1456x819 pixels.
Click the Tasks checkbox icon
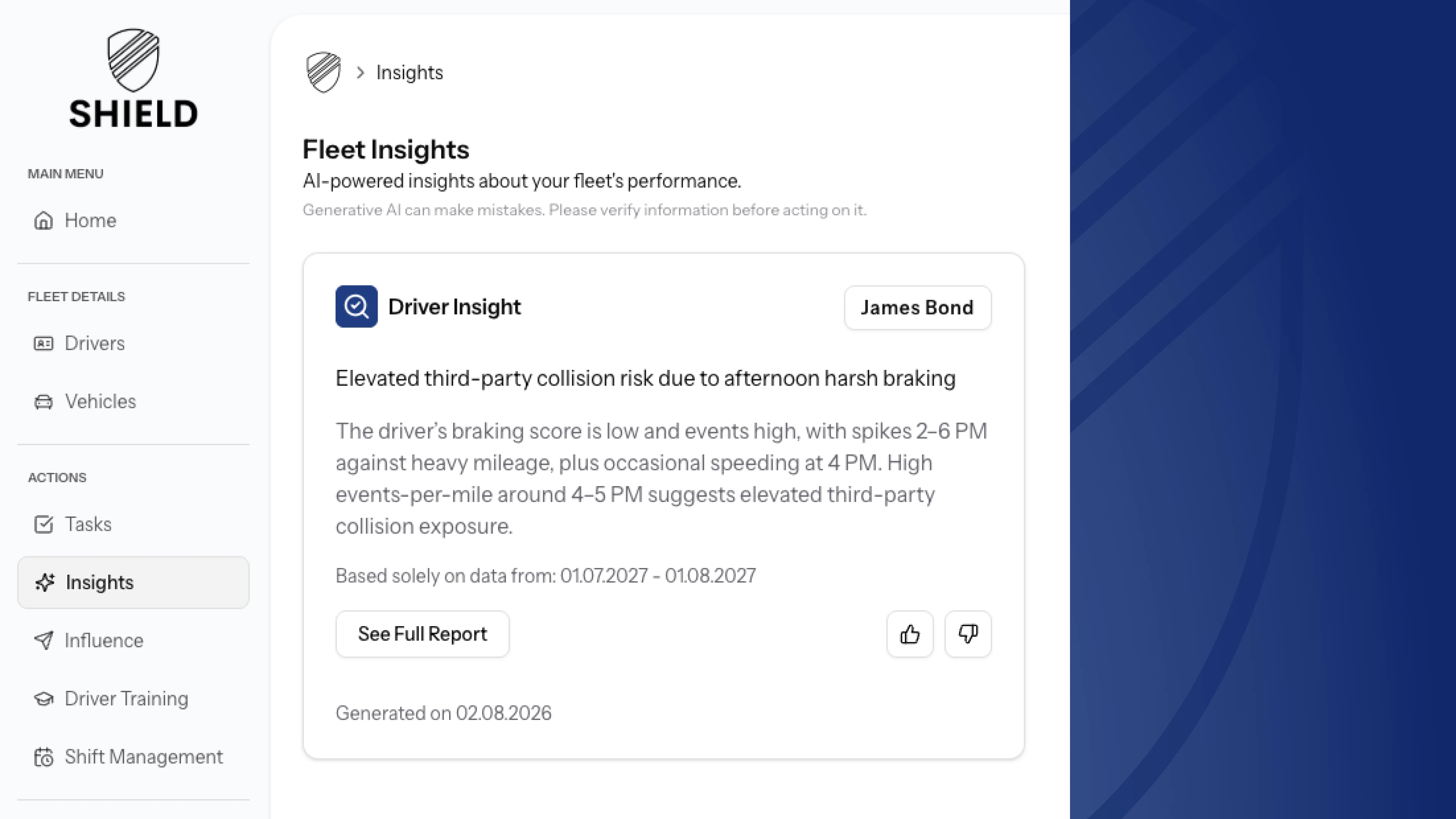point(44,524)
